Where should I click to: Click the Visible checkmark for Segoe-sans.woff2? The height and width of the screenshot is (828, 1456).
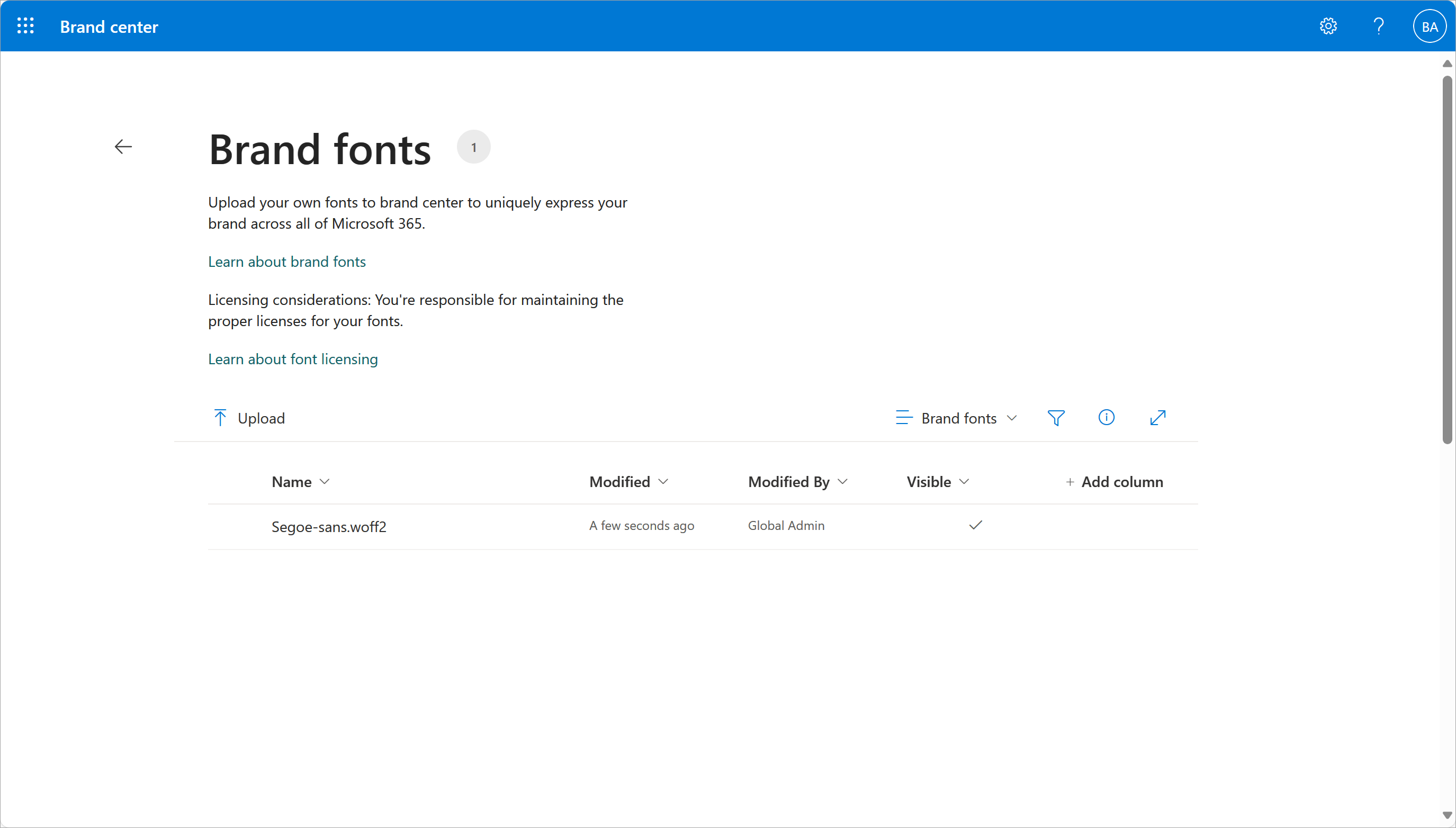tap(975, 526)
